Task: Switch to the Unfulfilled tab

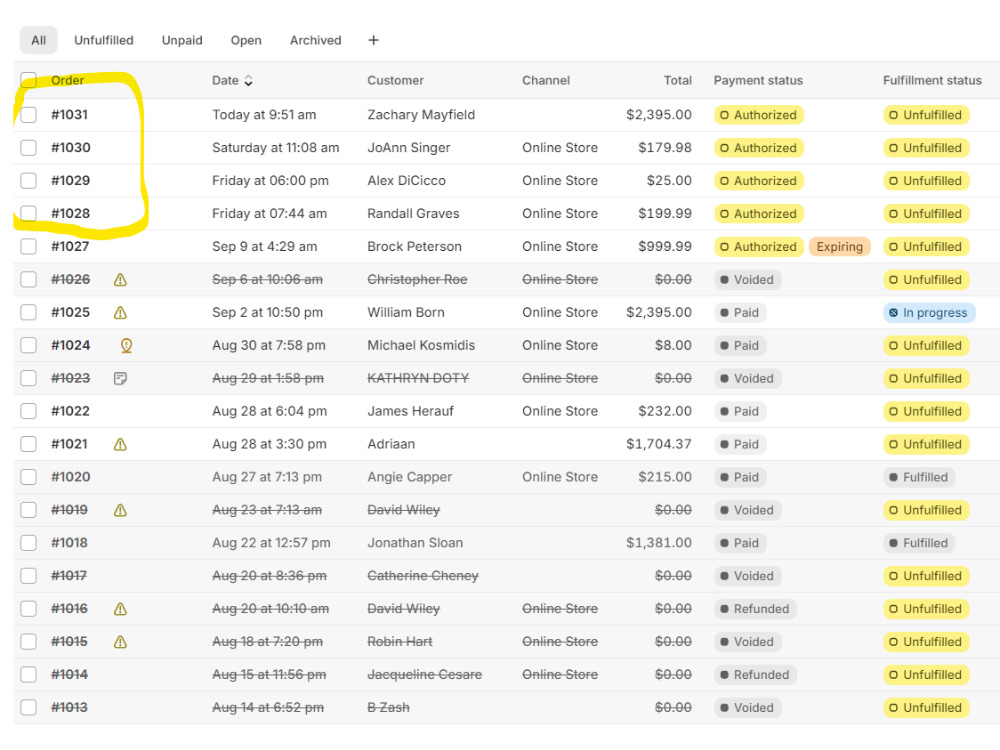Action: pos(103,40)
